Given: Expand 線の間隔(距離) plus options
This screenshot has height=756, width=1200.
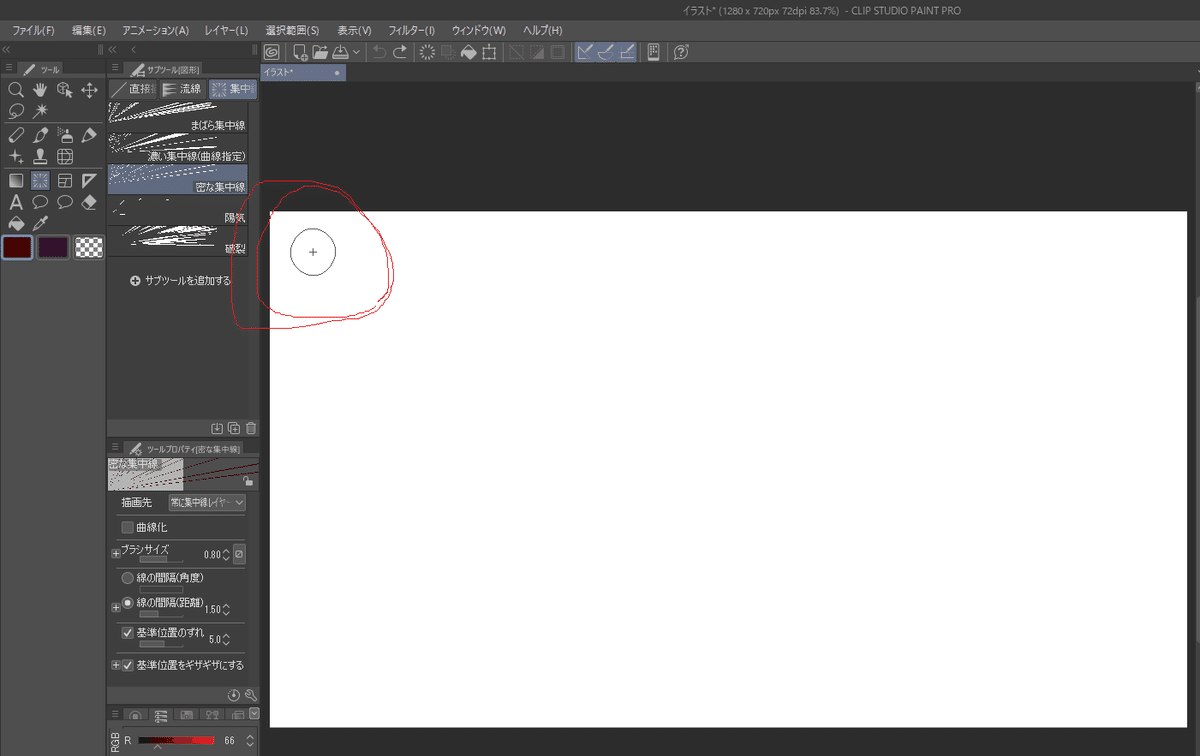Looking at the screenshot, I should [115, 608].
